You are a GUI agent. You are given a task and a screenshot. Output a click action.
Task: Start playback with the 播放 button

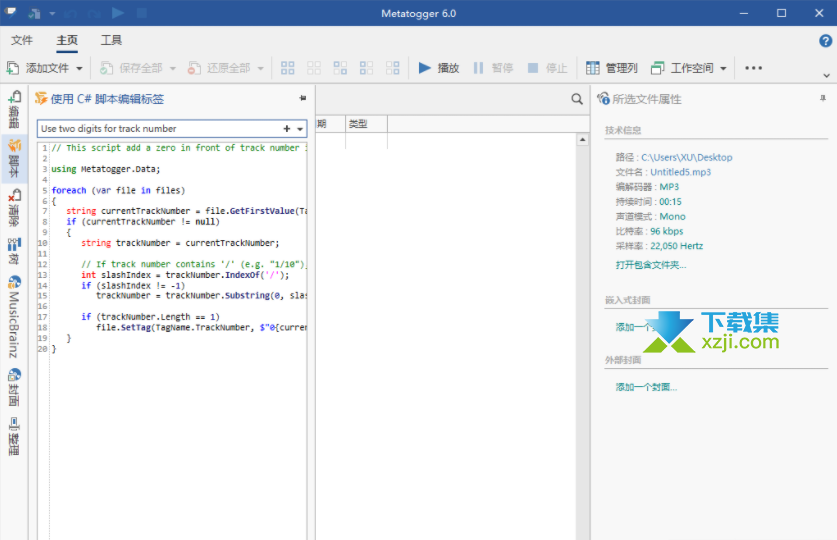439,68
